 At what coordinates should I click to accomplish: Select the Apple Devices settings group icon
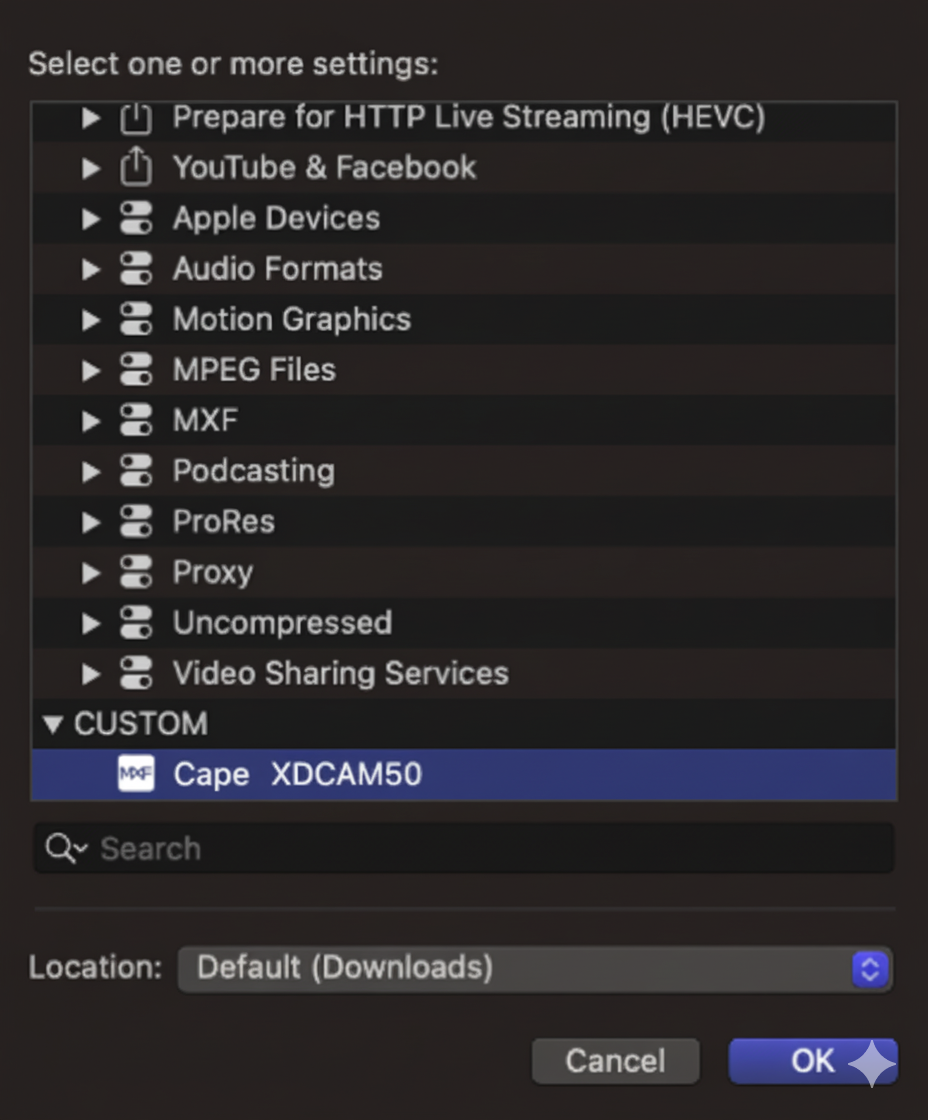click(x=135, y=218)
